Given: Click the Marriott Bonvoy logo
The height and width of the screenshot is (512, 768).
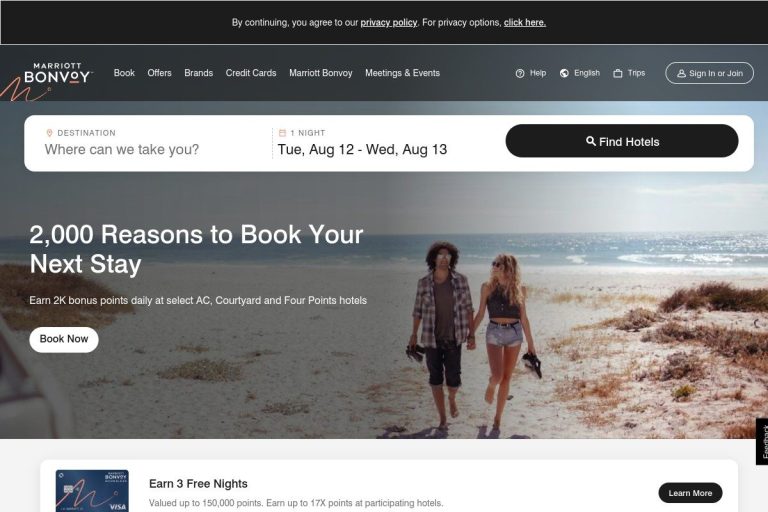Looking at the screenshot, I should tap(57, 73).
